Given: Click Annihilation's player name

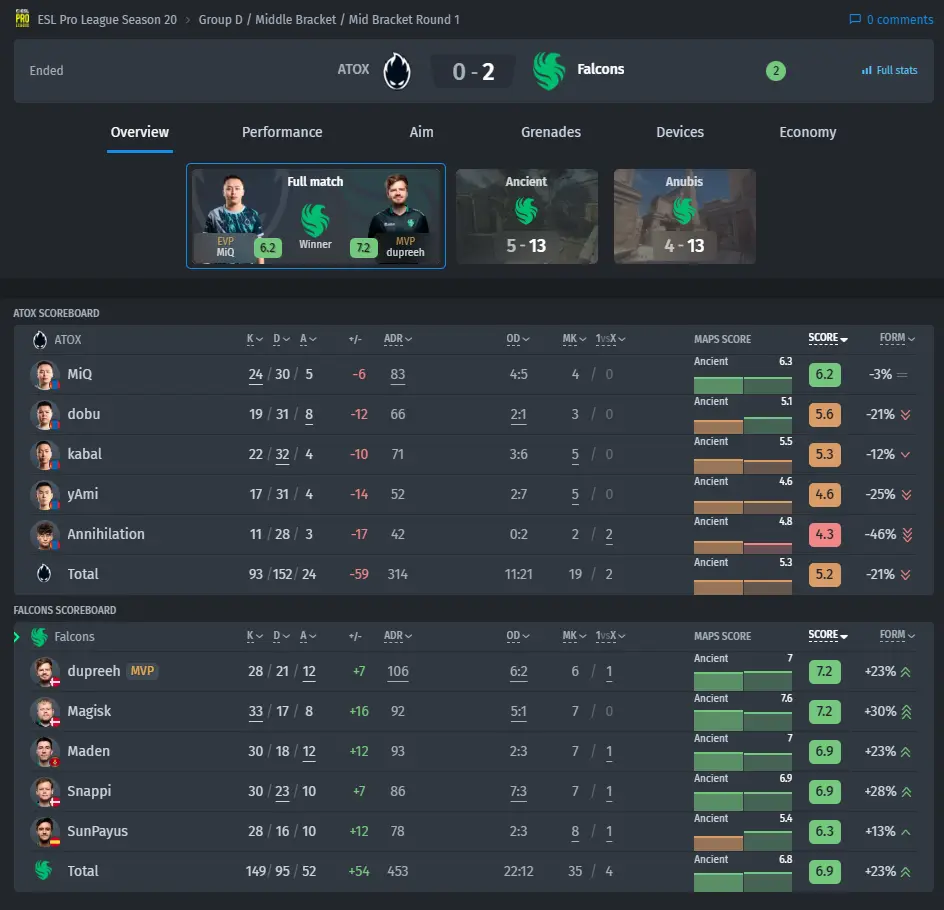Looking at the screenshot, I should [106, 534].
